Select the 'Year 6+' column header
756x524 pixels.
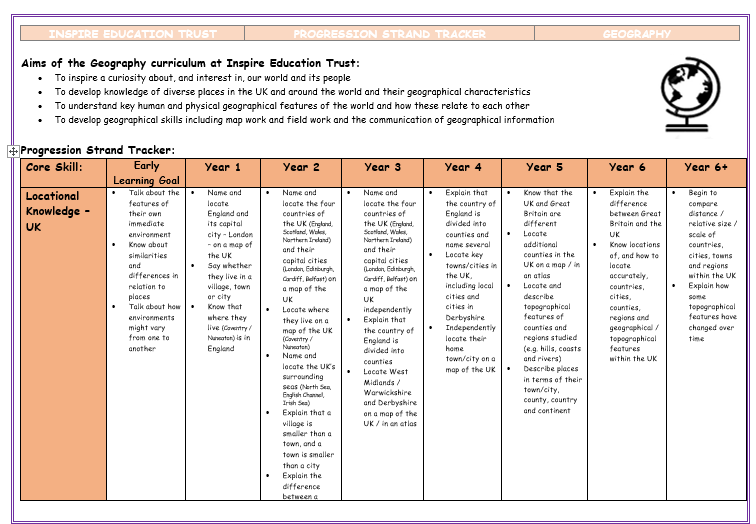pyautogui.click(x=706, y=168)
